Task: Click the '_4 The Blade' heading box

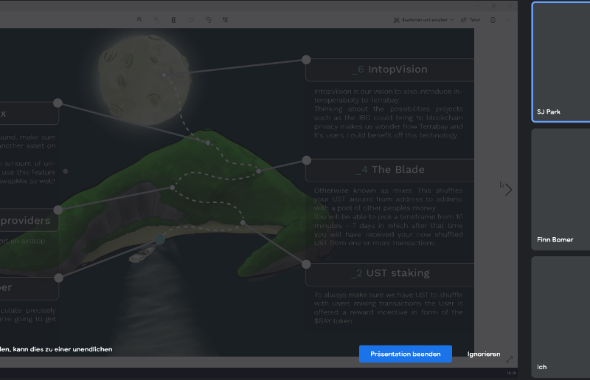Action: 390,170
